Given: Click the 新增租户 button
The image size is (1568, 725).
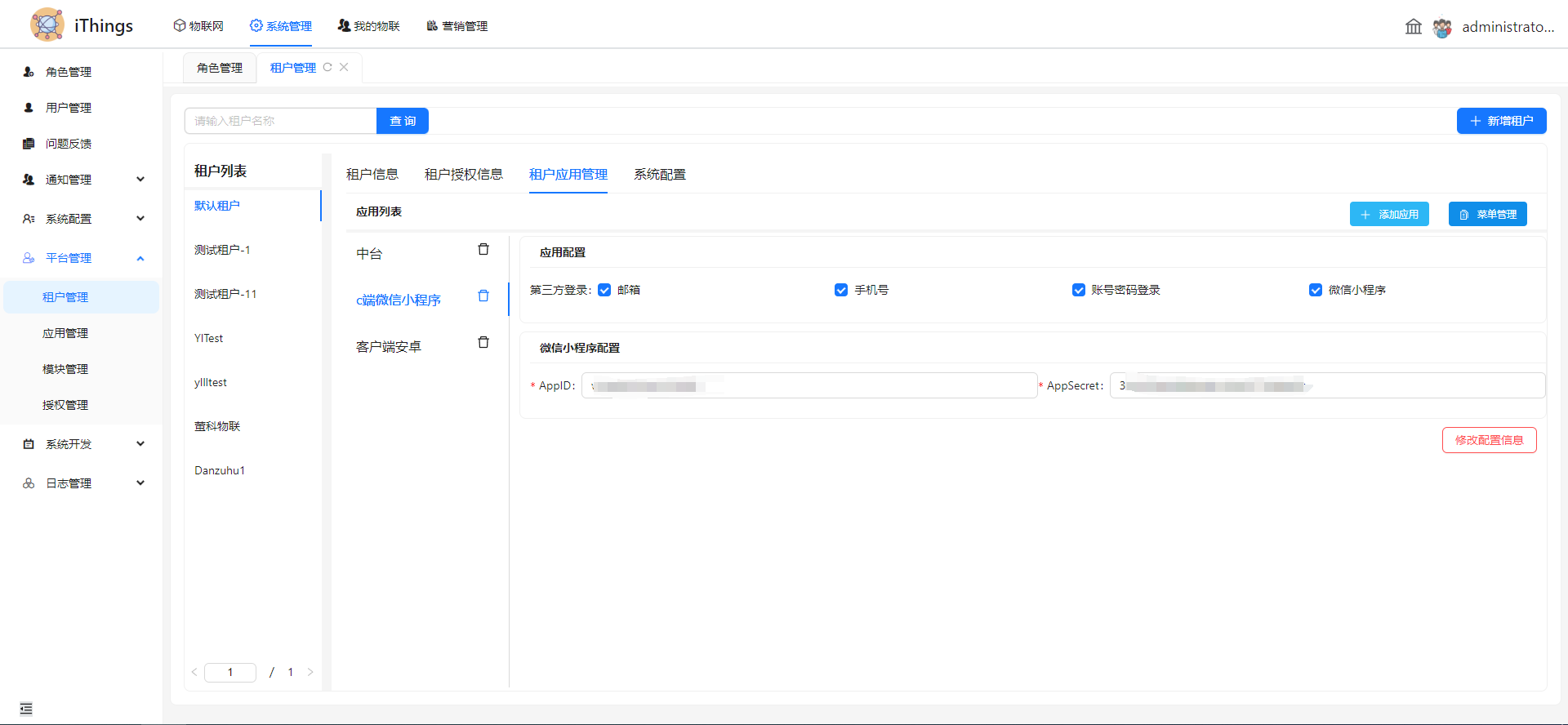Looking at the screenshot, I should 1501,121.
